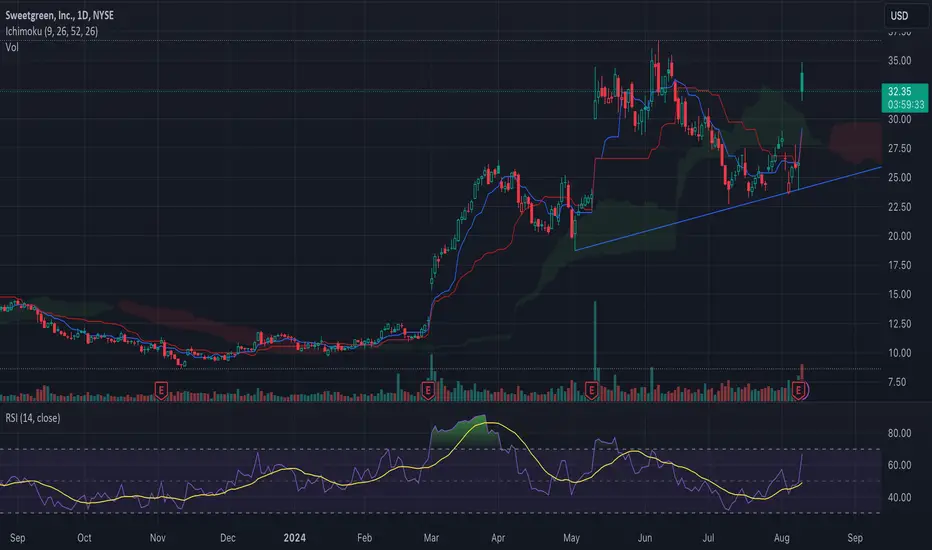Select the Vol indicator legend
932x550 pixels.
coord(12,47)
